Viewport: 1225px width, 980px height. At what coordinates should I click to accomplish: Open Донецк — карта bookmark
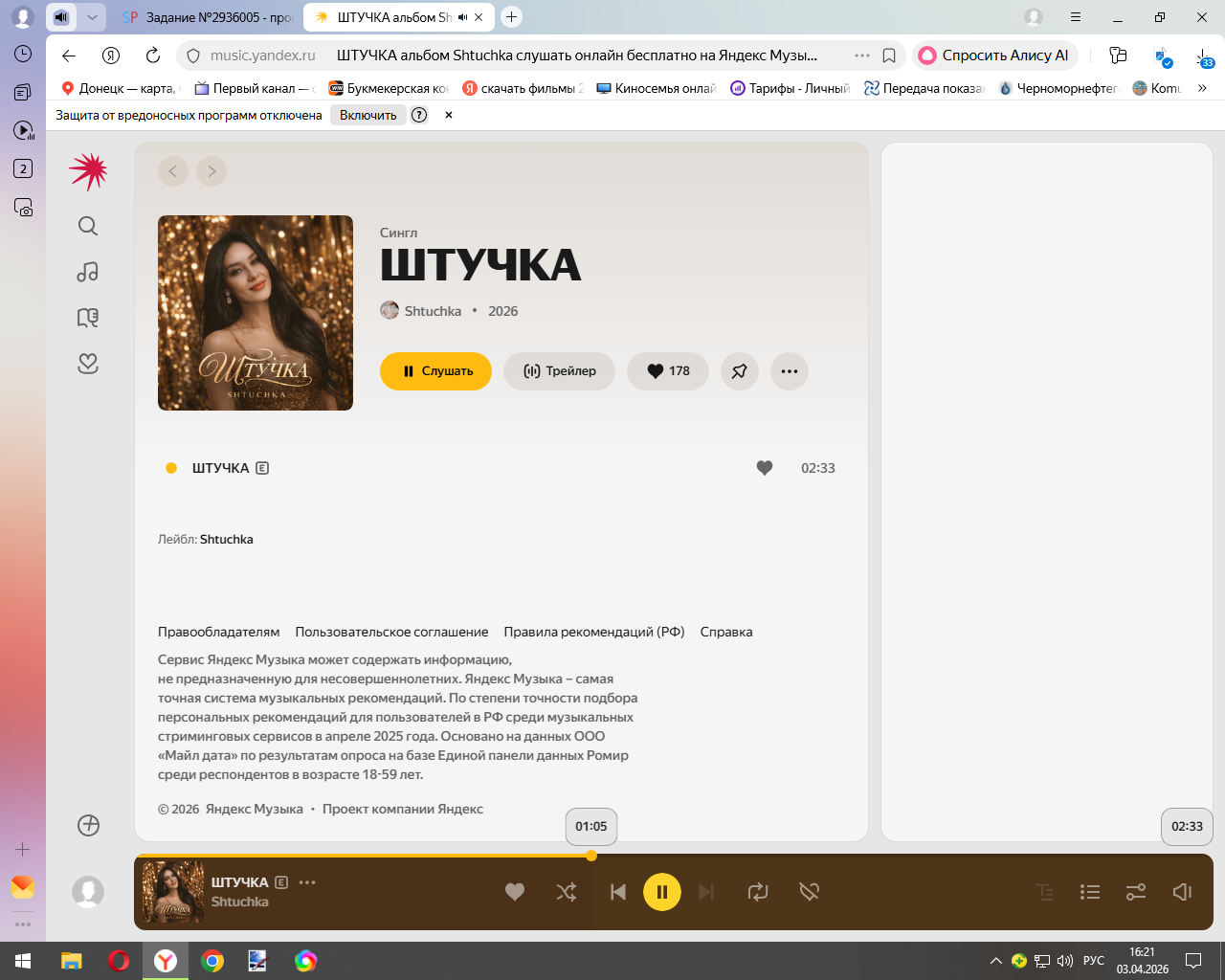120,88
